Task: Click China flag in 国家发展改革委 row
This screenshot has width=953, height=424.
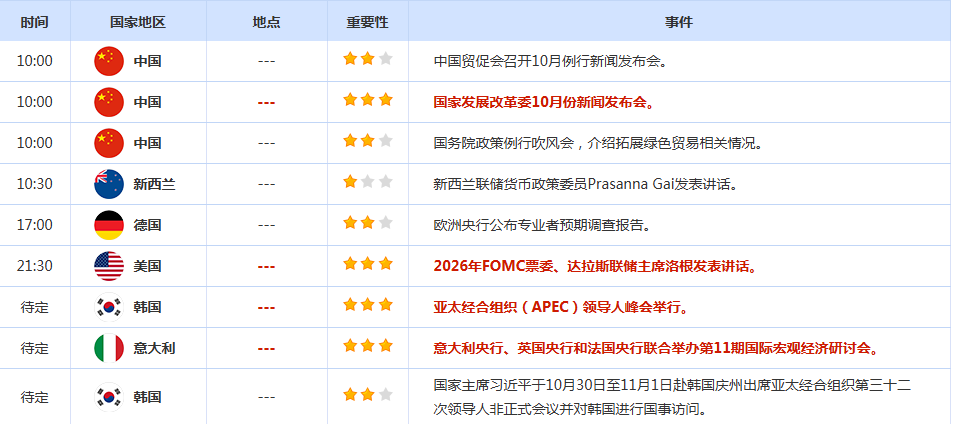Action: point(108,102)
